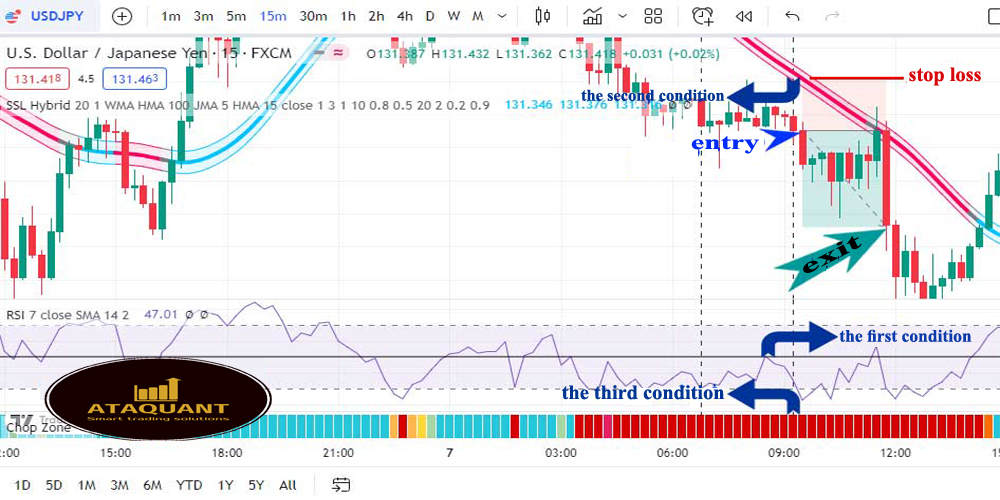Click the plus icon to add a symbol
The height and width of the screenshot is (500, 1000).
pyautogui.click(x=122, y=16)
